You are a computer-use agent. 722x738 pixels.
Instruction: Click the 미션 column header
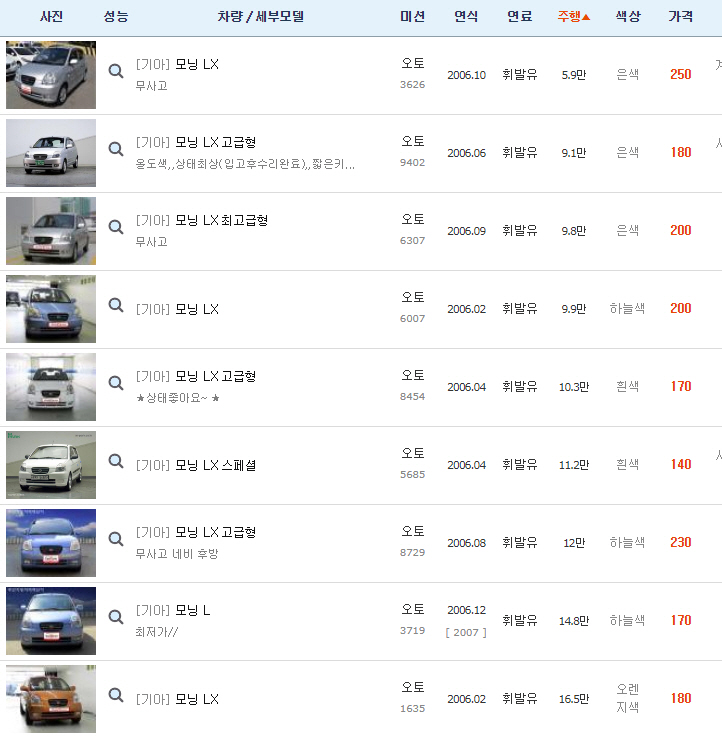(x=412, y=16)
